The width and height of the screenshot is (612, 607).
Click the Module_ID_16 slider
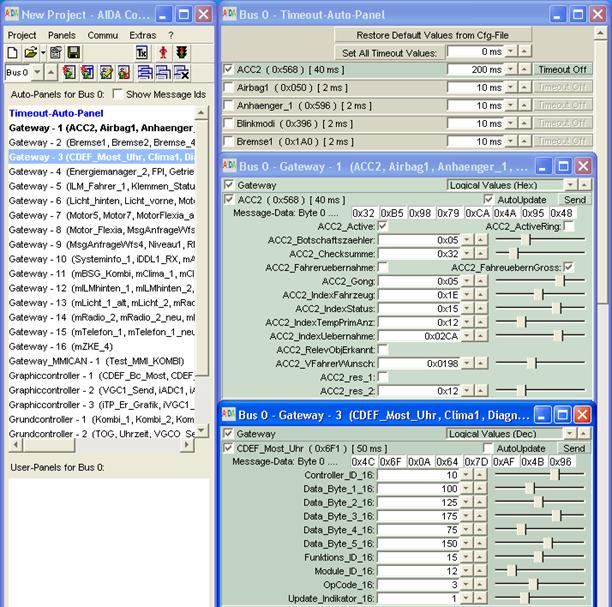tap(539, 570)
